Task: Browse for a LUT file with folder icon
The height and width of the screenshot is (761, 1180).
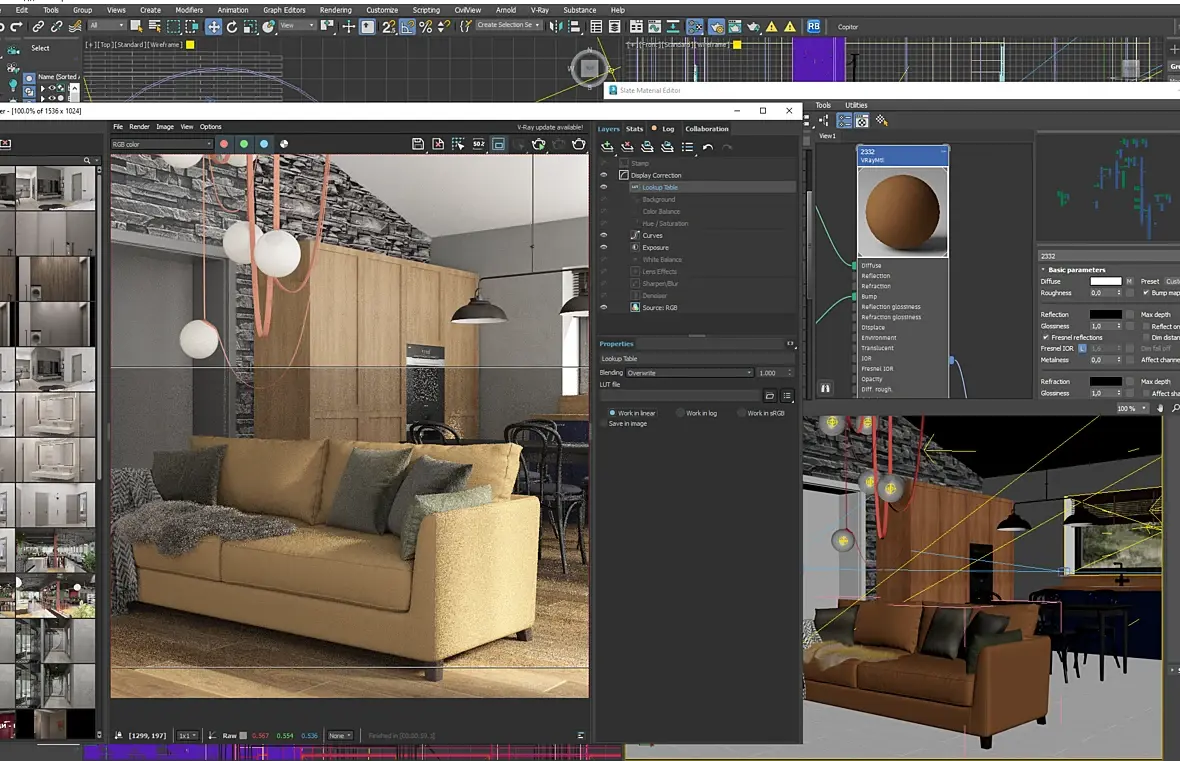Action: [770, 396]
